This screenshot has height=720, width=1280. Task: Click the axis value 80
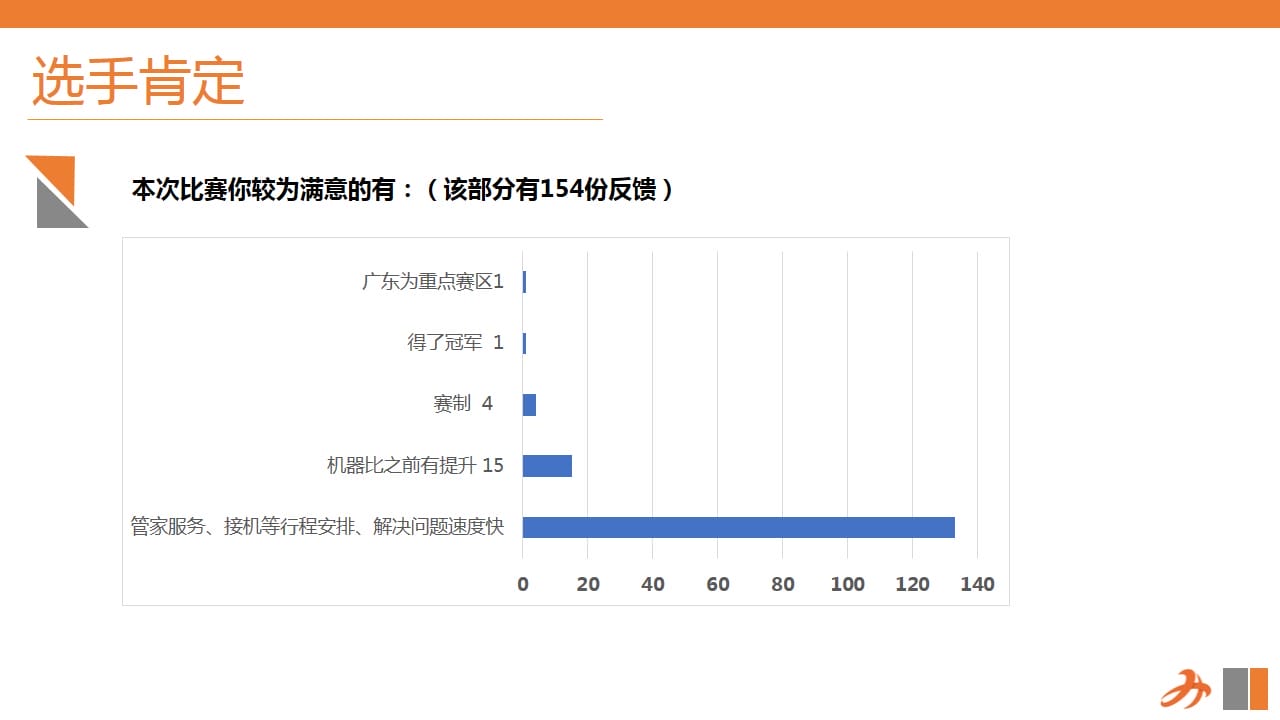pos(783,584)
